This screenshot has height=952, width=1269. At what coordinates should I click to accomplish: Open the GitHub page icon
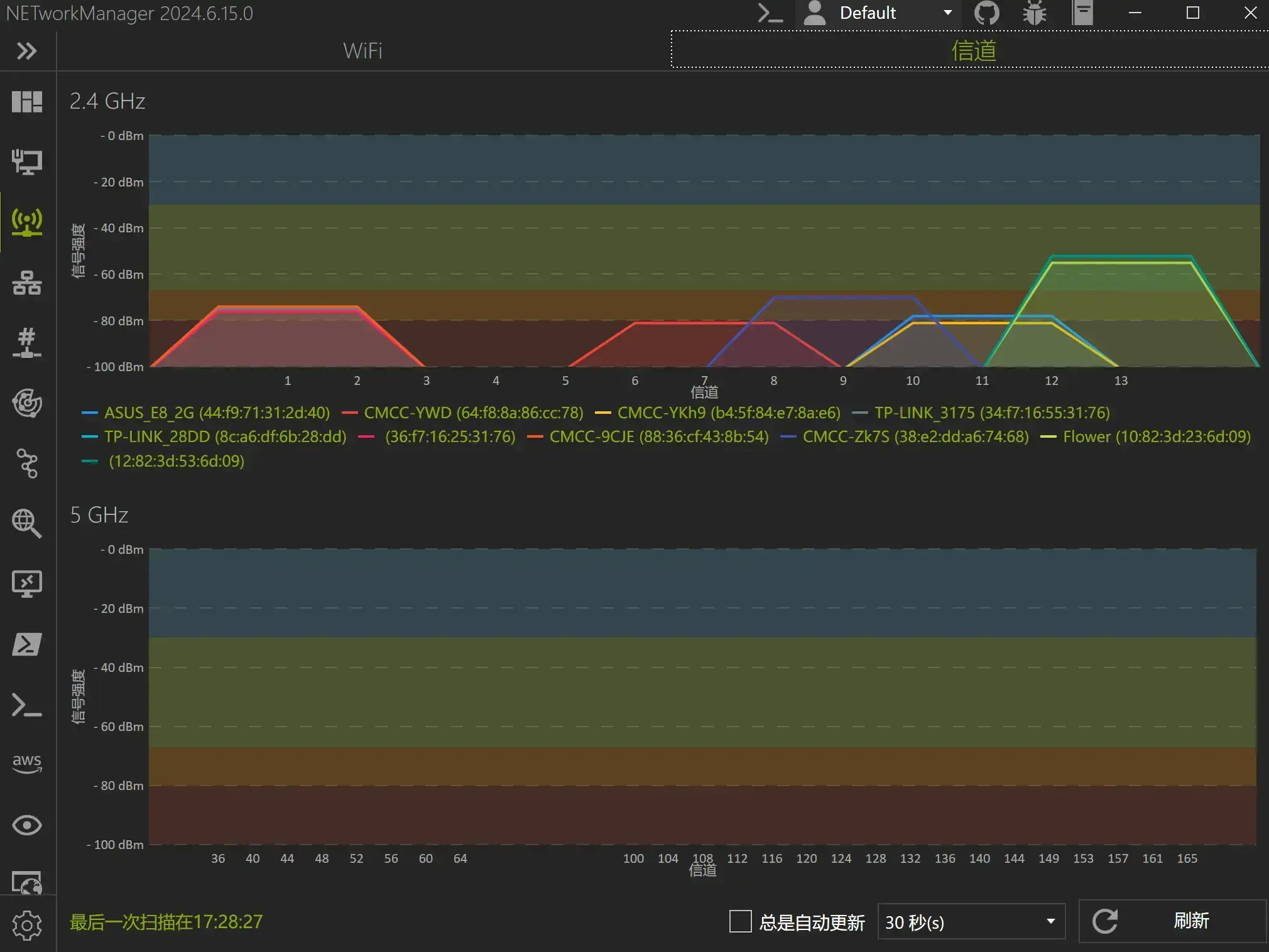click(986, 13)
